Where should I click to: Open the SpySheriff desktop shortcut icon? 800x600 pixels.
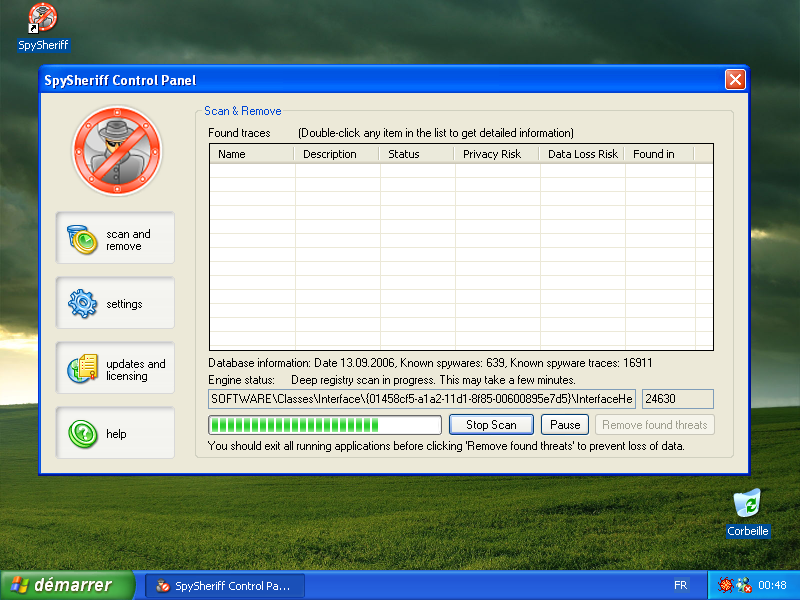tap(43, 27)
